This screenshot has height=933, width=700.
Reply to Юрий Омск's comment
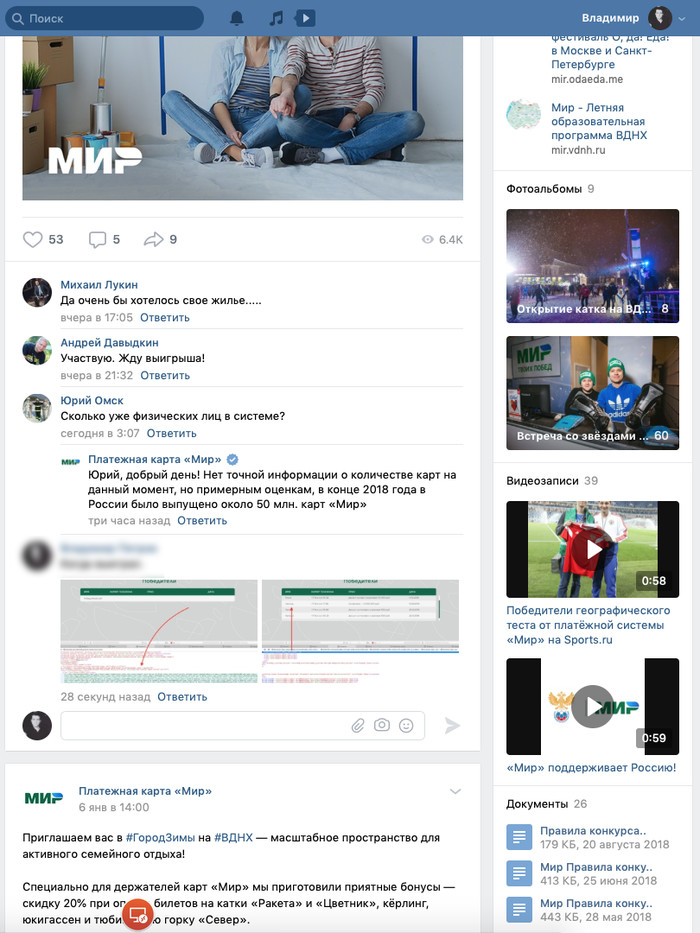[171, 433]
